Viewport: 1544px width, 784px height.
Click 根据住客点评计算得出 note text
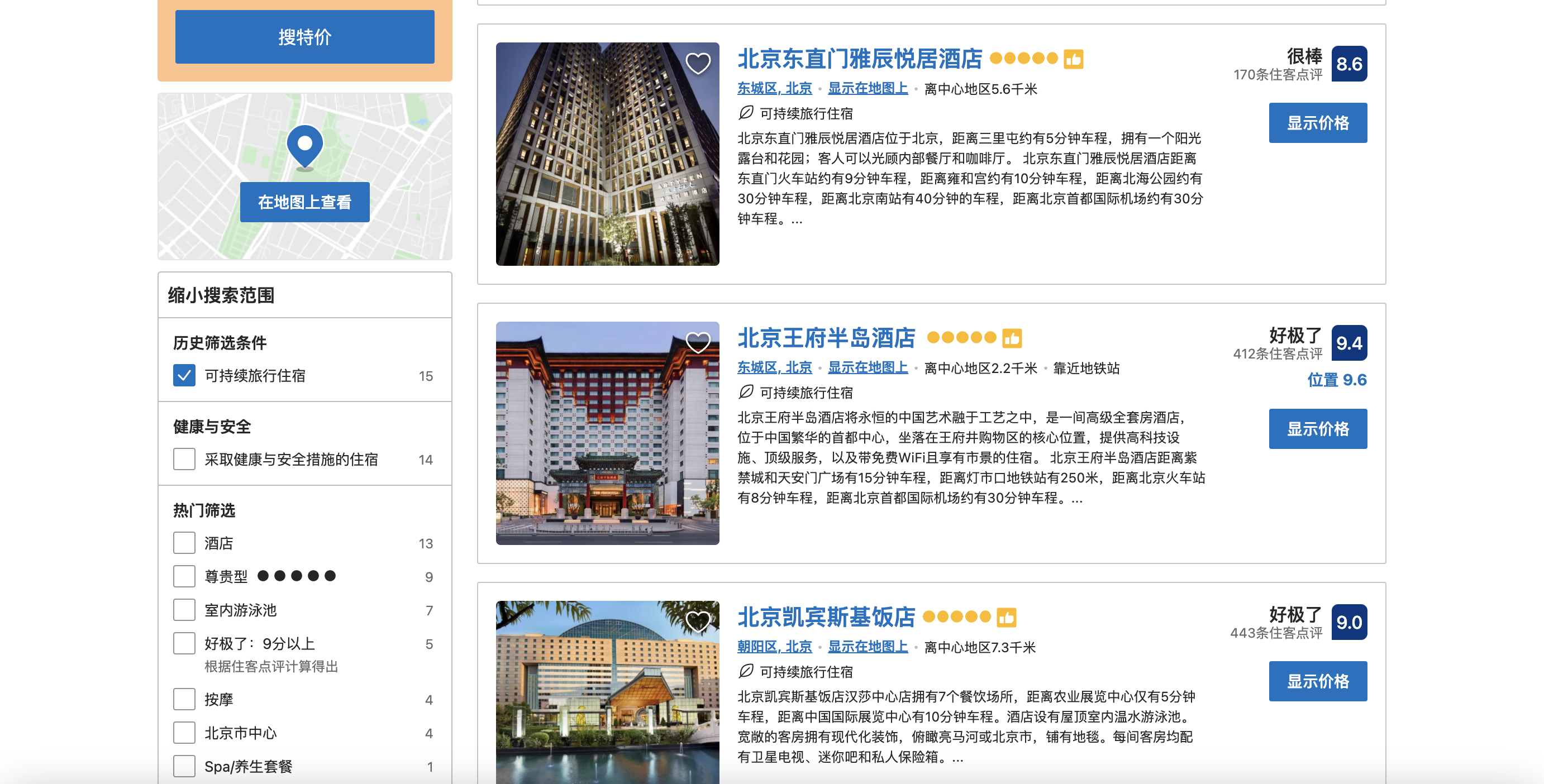coord(271,666)
